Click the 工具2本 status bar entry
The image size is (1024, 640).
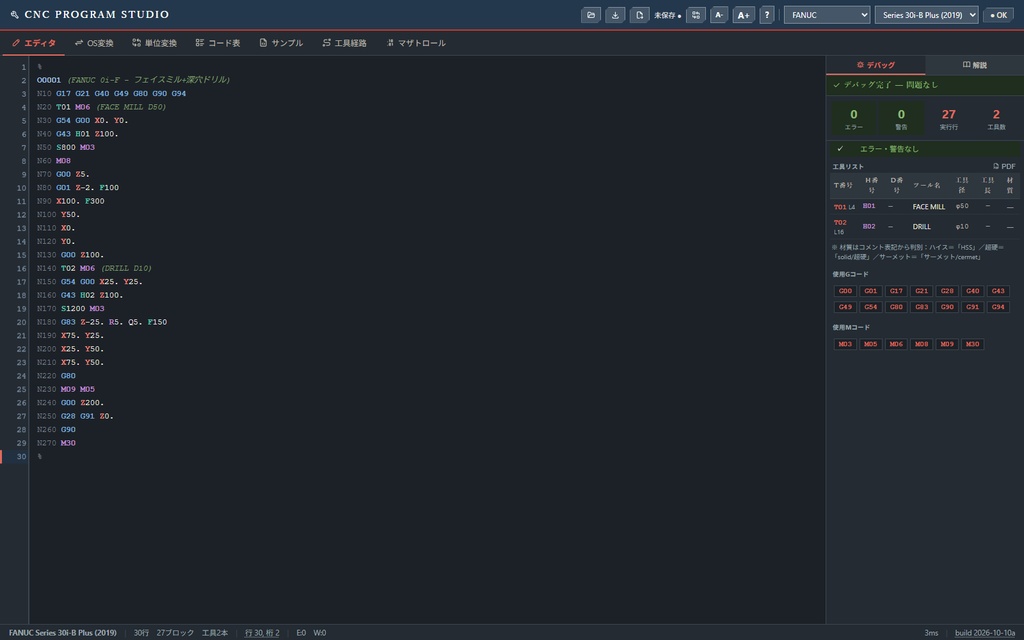click(215, 633)
